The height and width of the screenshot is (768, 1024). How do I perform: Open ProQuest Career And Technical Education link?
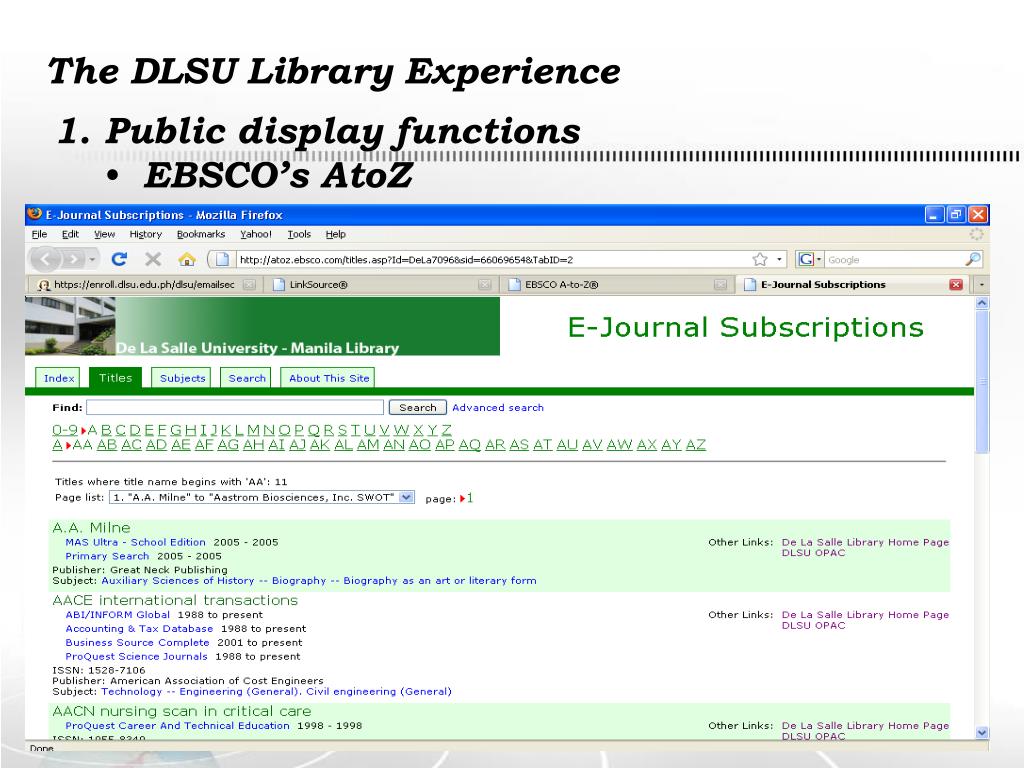coord(177,726)
